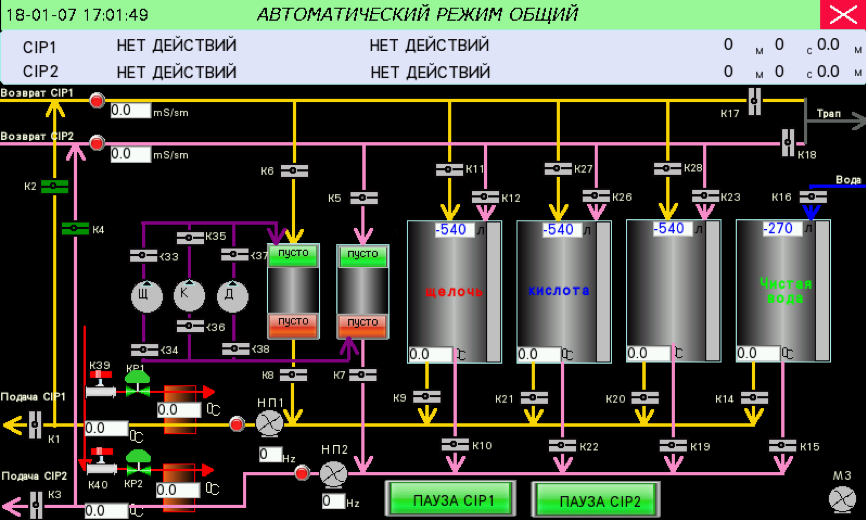Click the НП2 frequency Hz field
The image size is (866, 520).
[x=334, y=501]
